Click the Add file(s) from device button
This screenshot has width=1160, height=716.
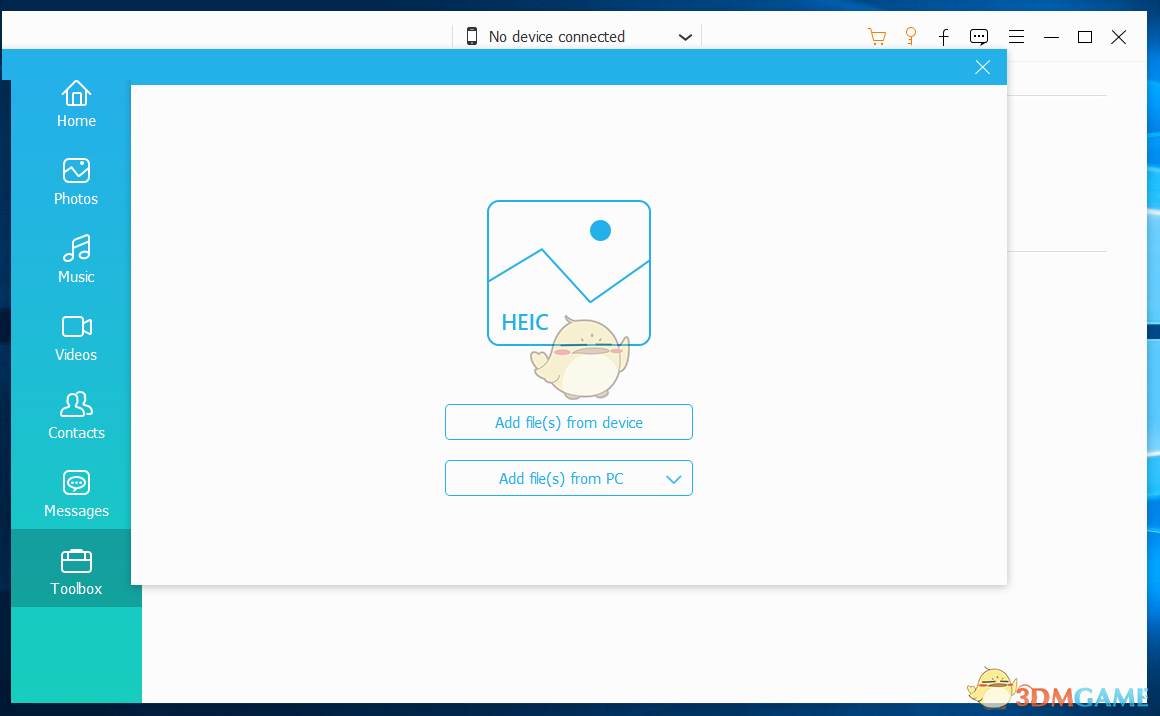tap(569, 422)
